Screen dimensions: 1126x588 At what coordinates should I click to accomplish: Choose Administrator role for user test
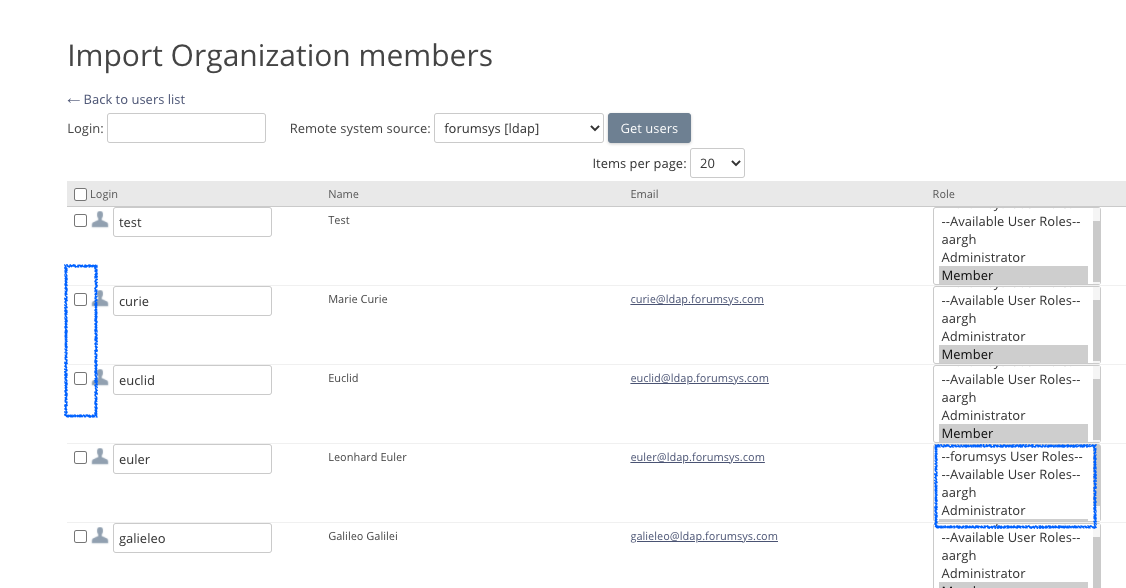(x=983, y=257)
